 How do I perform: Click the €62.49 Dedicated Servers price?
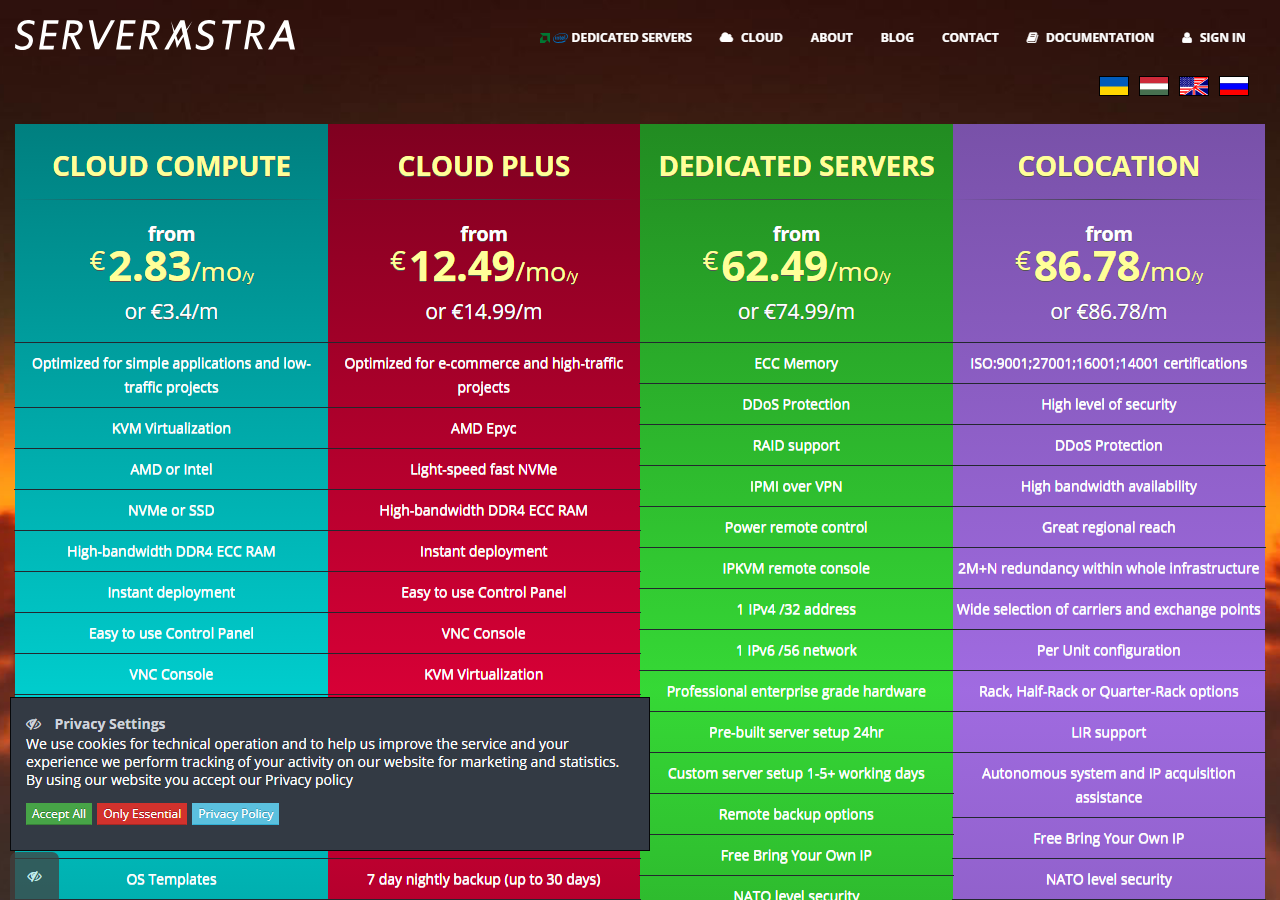pyautogui.click(x=797, y=267)
